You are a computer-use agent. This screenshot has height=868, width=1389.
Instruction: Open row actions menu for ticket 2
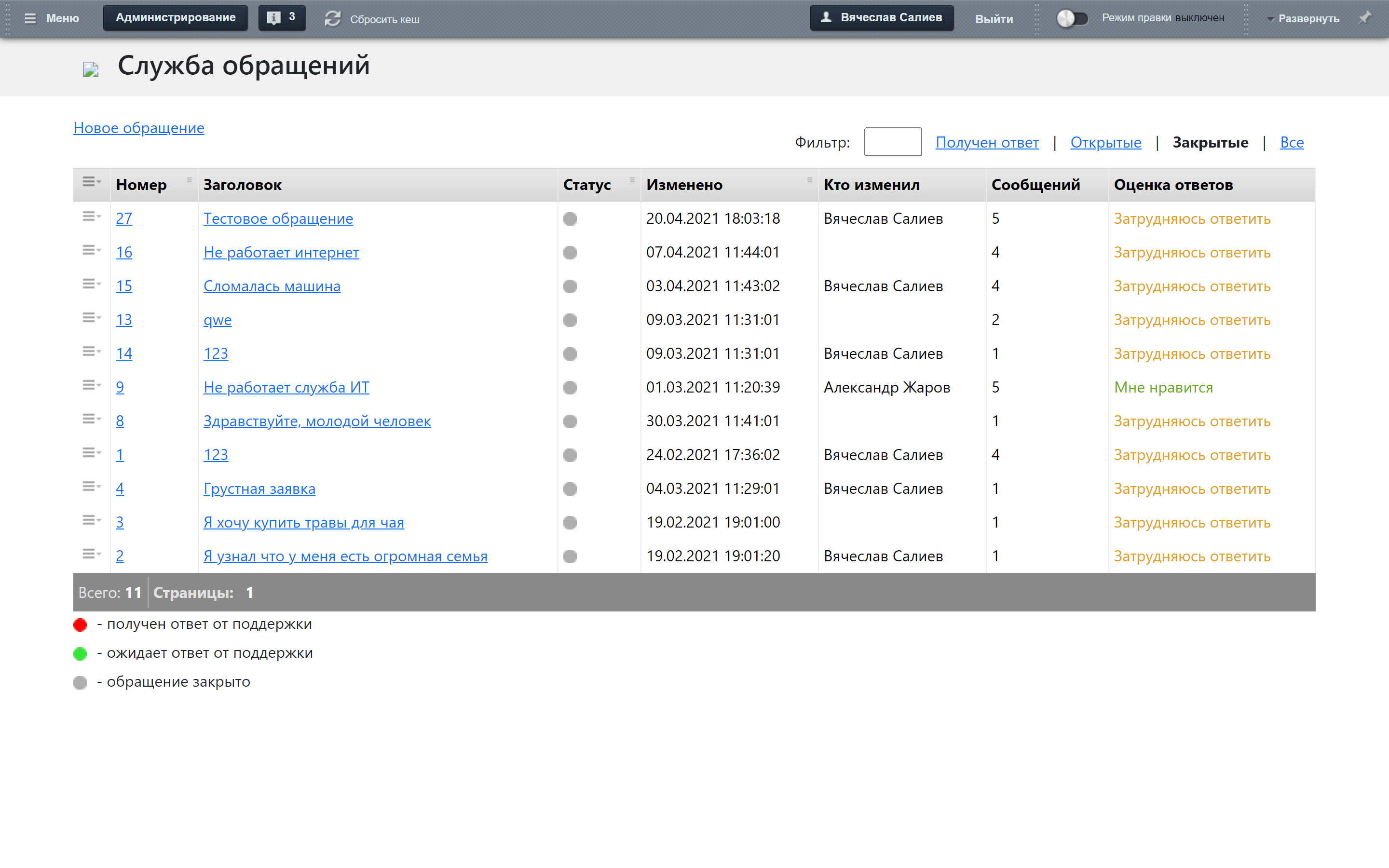[91, 554]
